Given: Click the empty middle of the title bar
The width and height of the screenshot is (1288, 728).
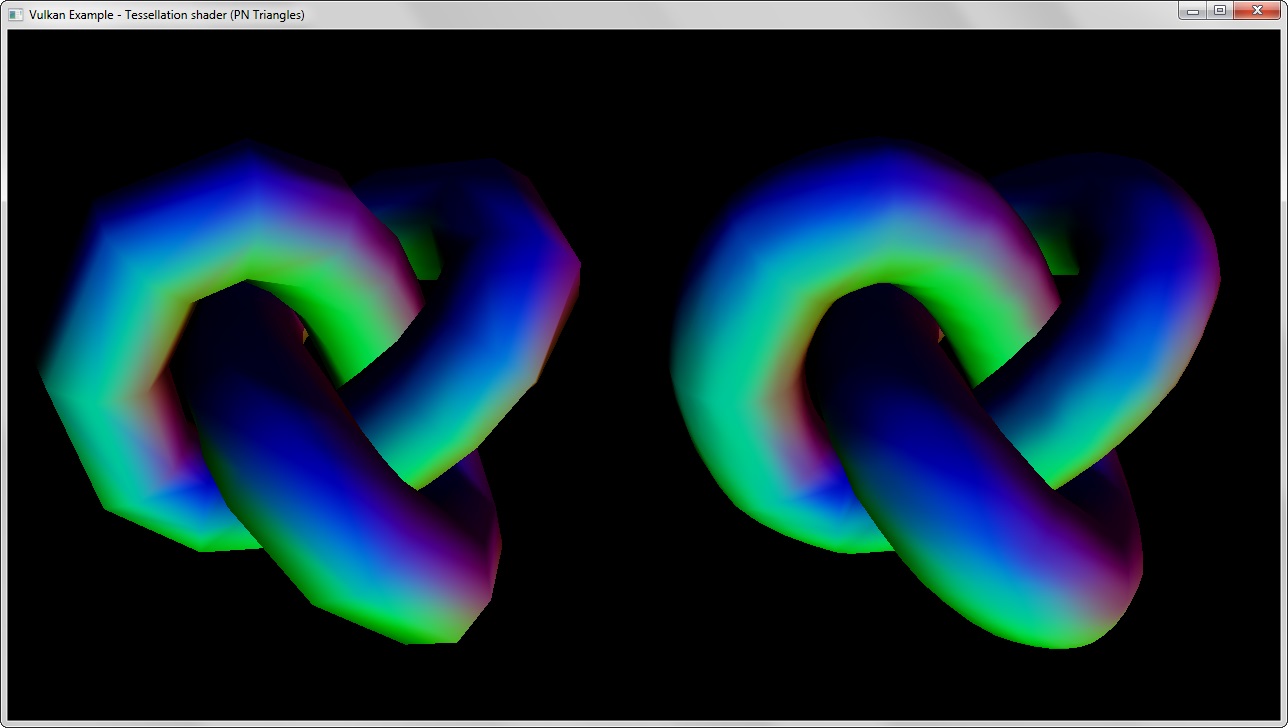Looking at the screenshot, I should pos(700,14).
